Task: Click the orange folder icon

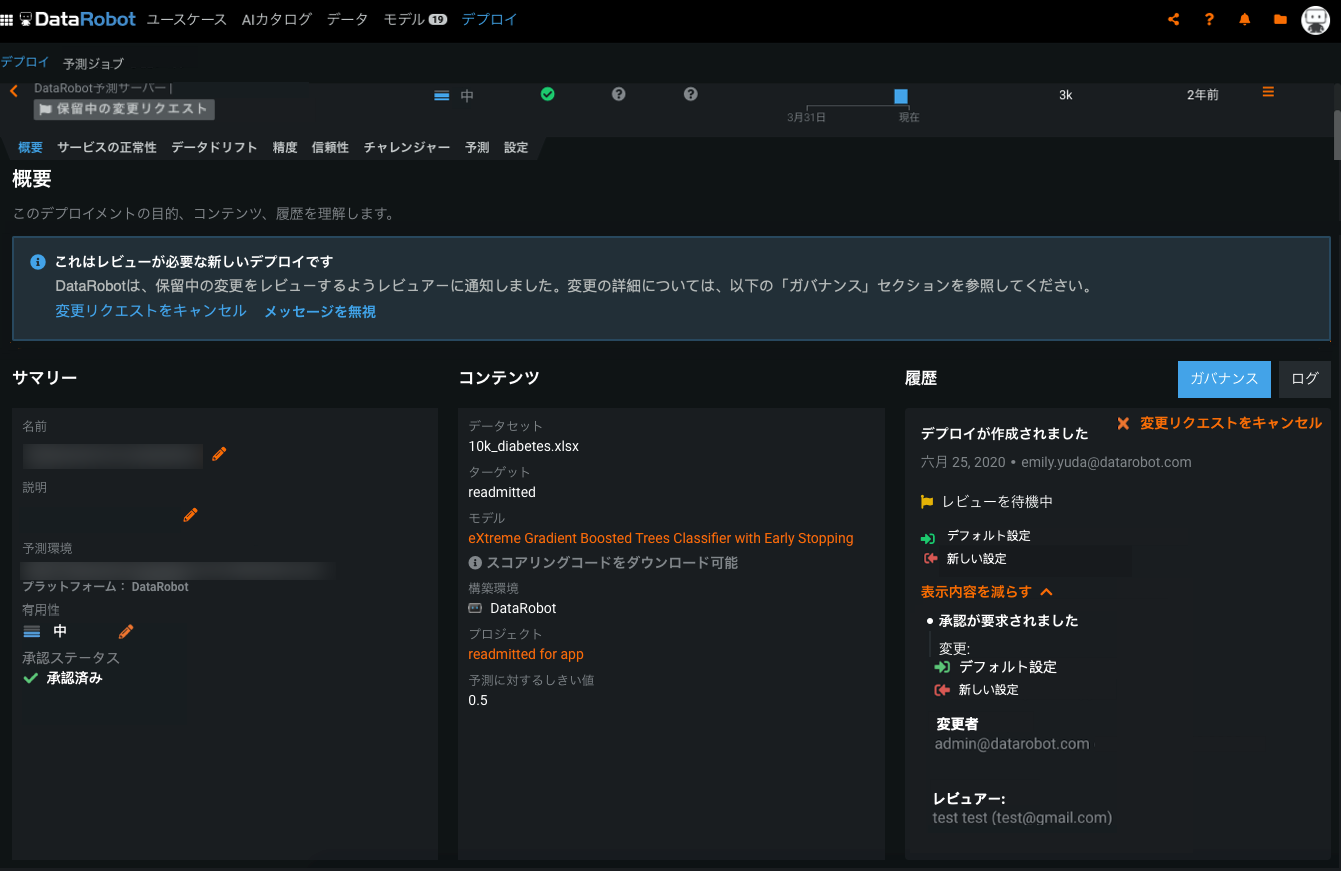Action: coord(1280,19)
